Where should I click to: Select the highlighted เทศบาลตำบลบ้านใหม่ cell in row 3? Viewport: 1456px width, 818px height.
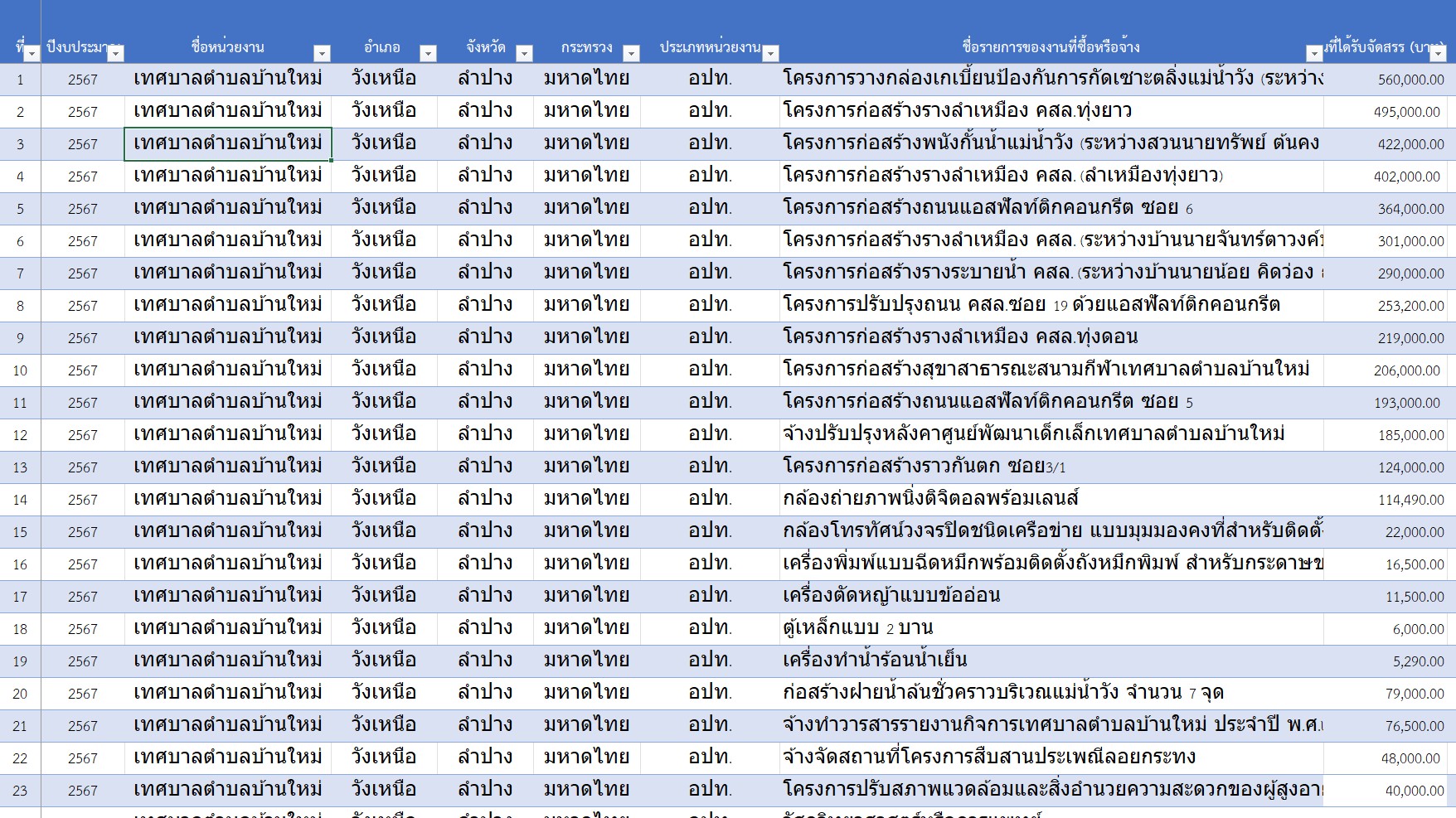228,144
